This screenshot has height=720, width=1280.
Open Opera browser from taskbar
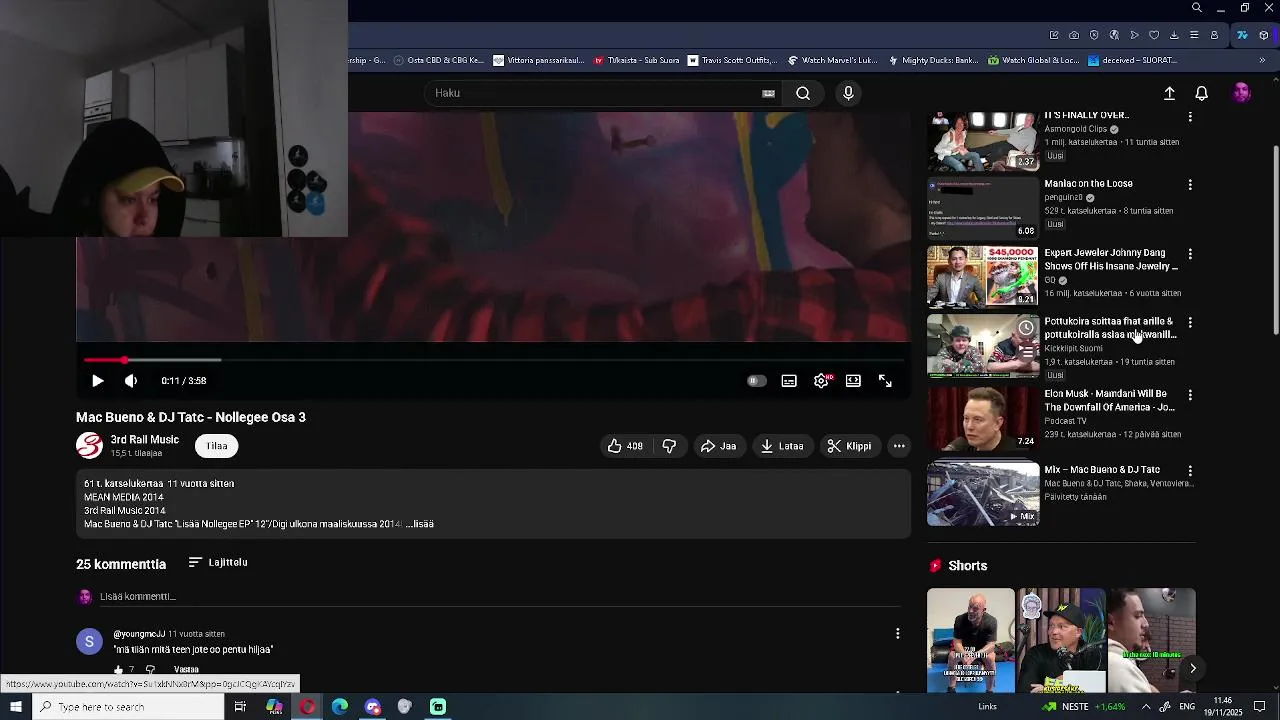coord(307,707)
